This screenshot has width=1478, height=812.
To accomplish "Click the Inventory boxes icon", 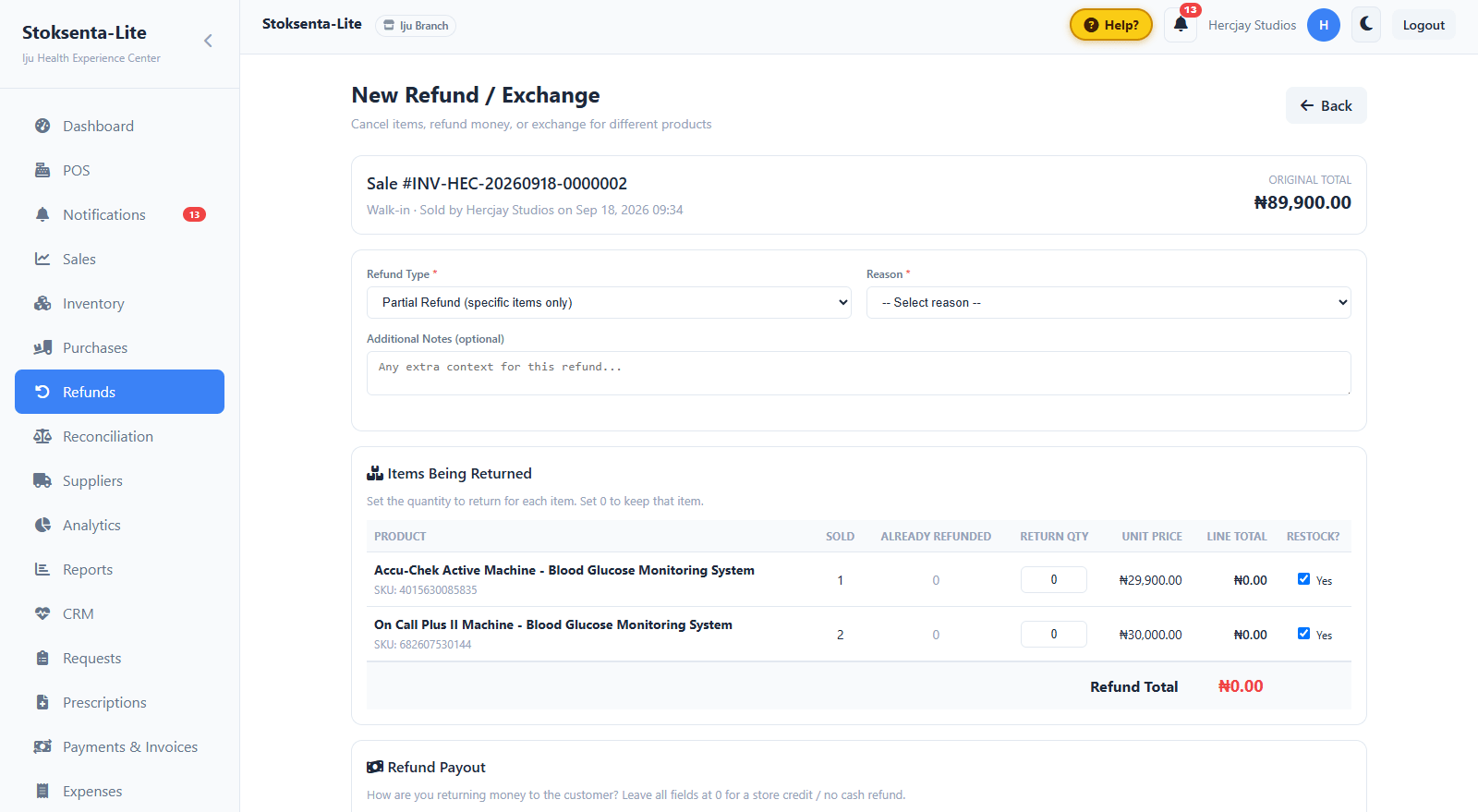I will [42, 303].
